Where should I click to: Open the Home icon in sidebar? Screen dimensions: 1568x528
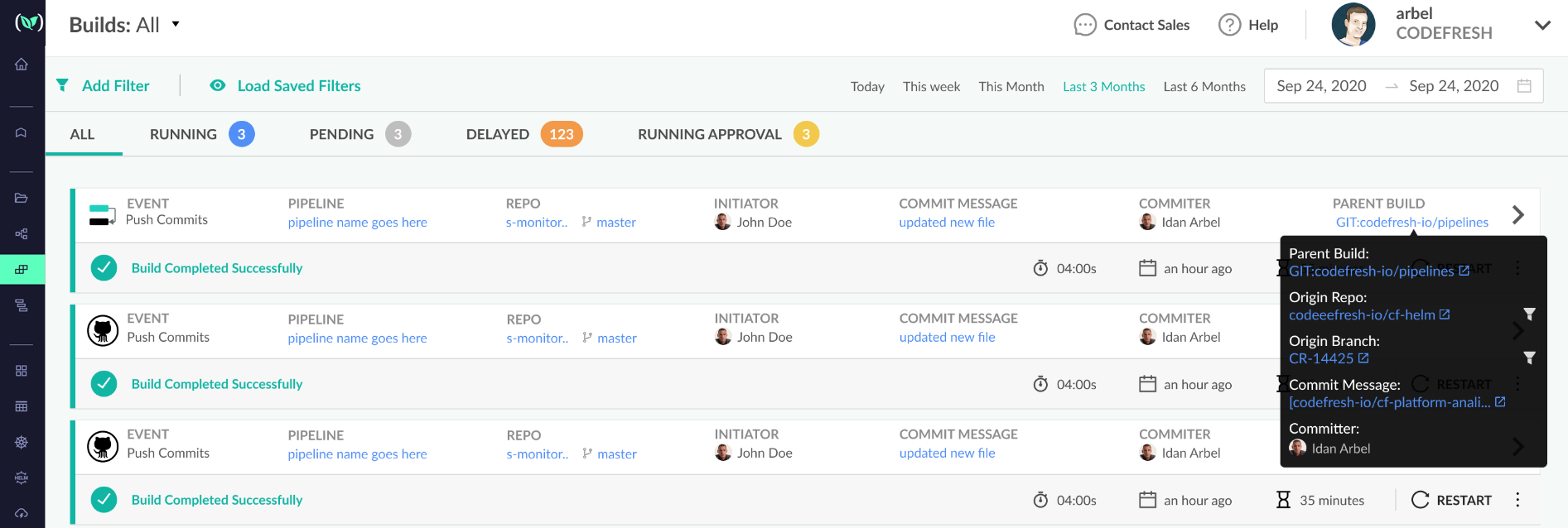(22, 65)
